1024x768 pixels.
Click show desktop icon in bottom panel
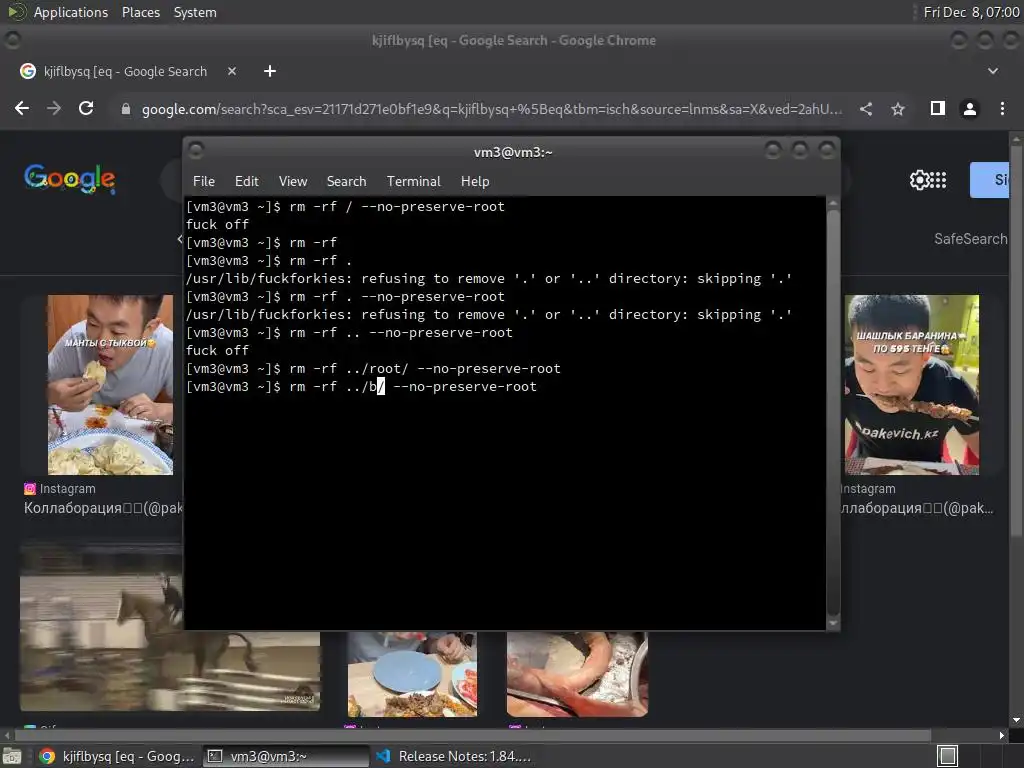click(x=12, y=757)
